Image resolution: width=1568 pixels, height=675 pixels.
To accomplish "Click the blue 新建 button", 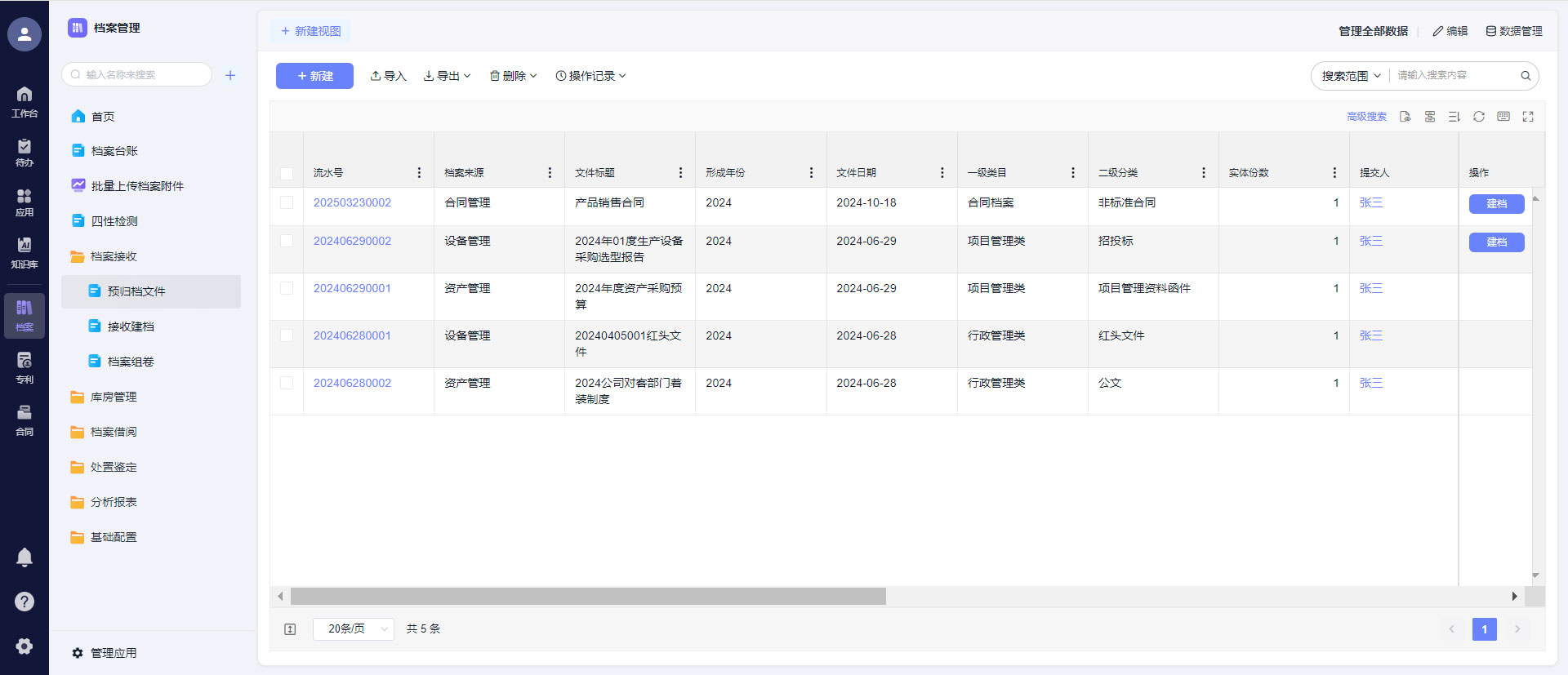I will [x=314, y=76].
